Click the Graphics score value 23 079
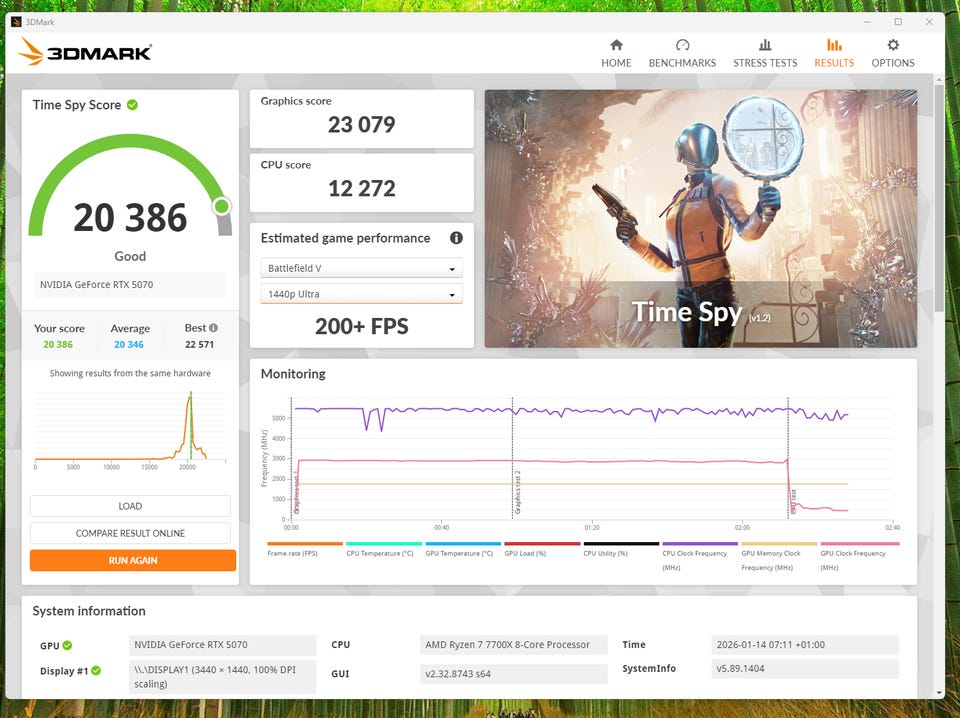This screenshot has width=960, height=718. pyautogui.click(x=361, y=125)
